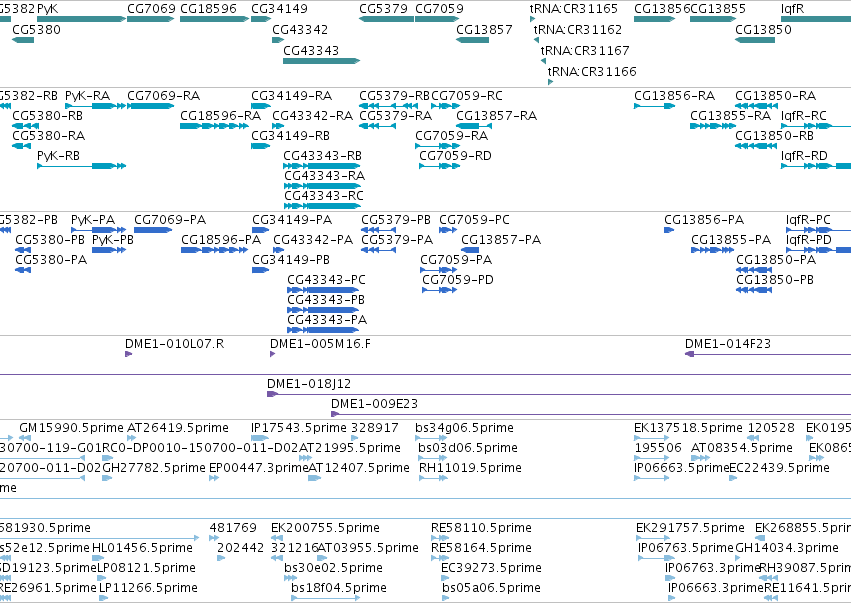
Task: Open the CG43343 gene label
Action: pyautogui.click(x=311, y=50)
